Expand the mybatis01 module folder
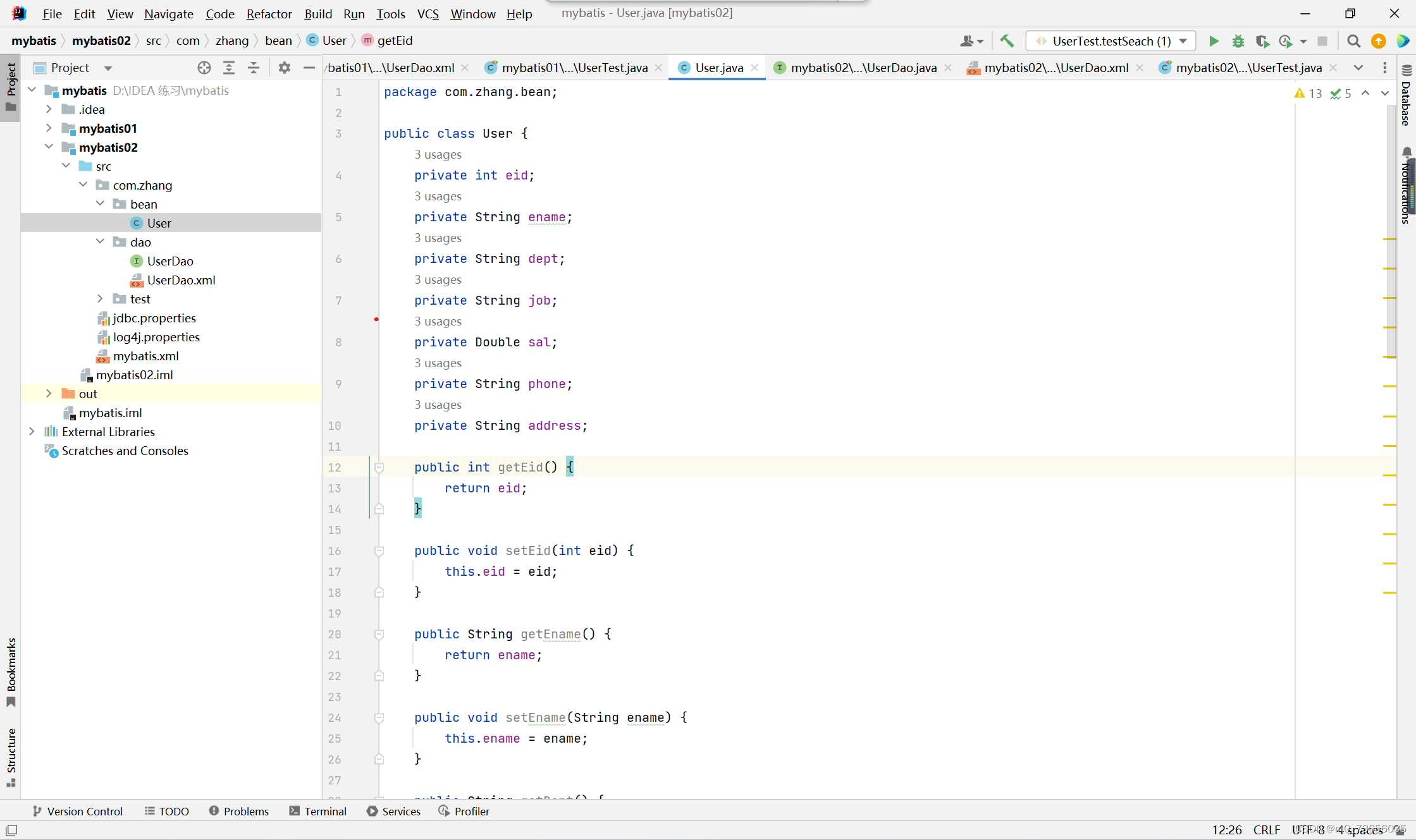 click(x=49, y=128)
